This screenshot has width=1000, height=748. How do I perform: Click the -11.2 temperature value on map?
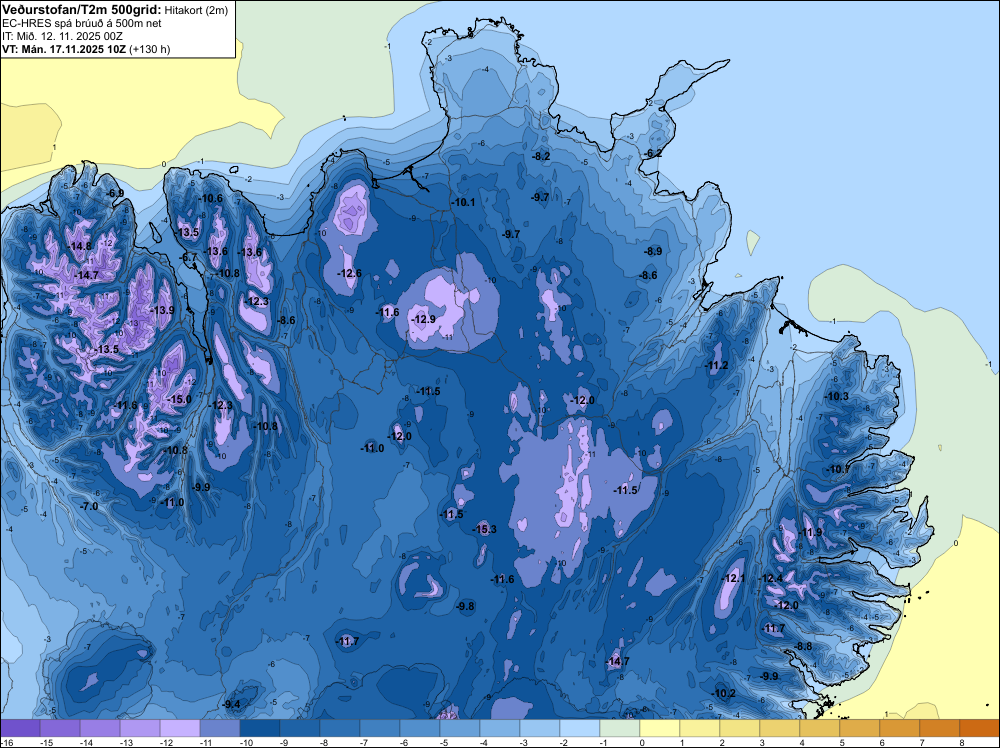coord(716,365)
